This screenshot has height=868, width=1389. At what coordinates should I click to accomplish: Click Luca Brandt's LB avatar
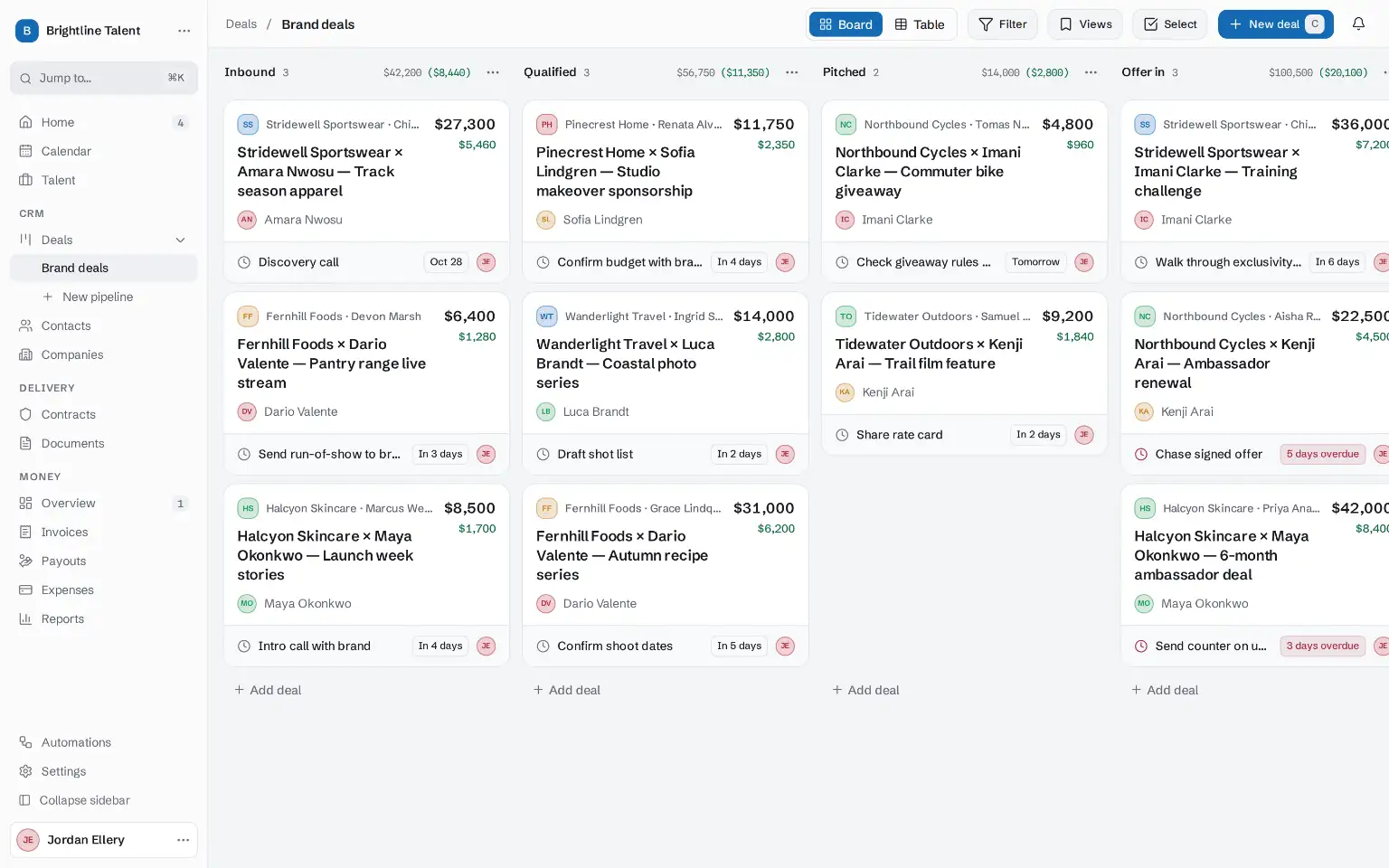point(545,411)
